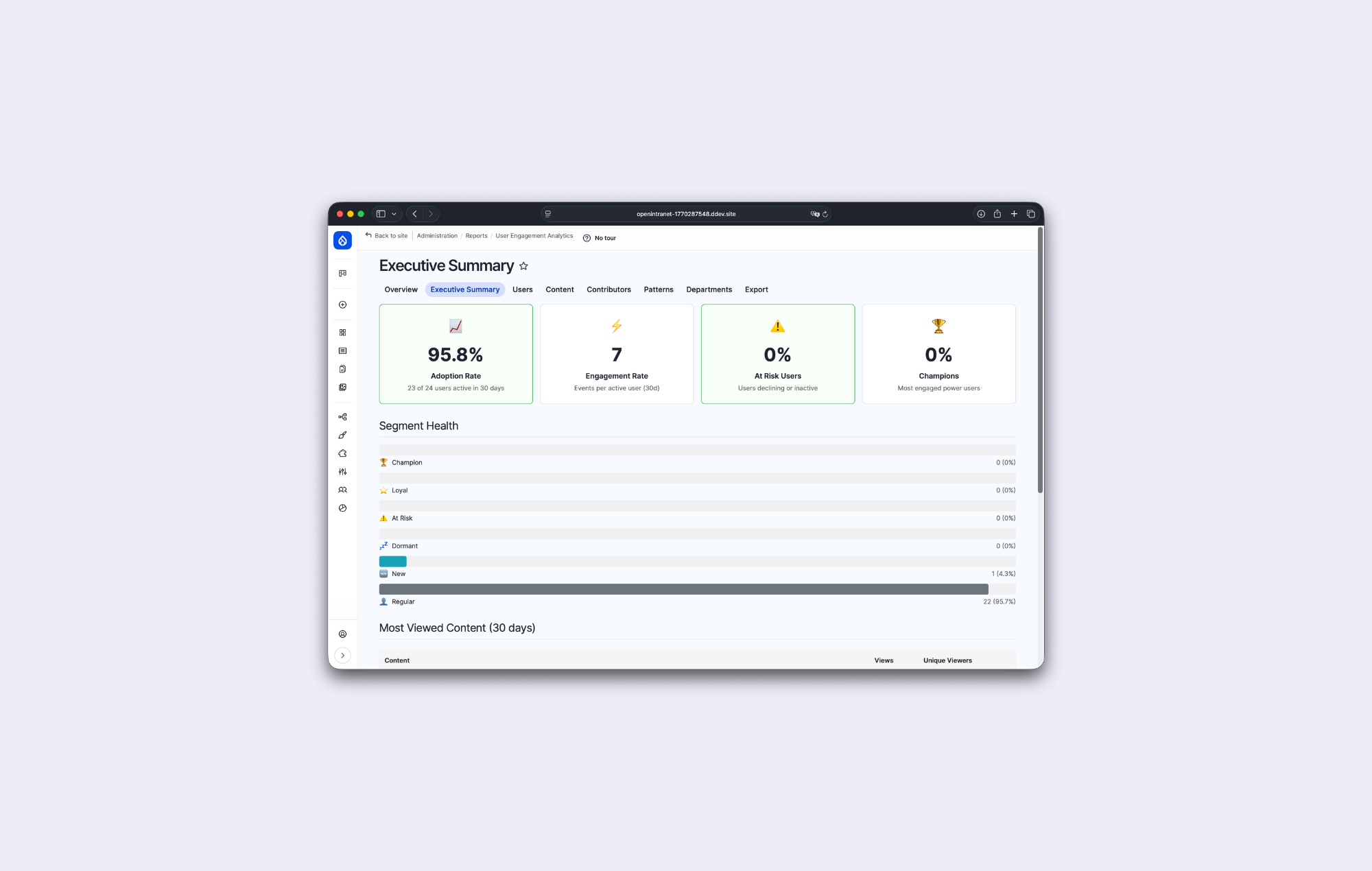Open the user account menu at sidebar bottom

(342, 634)
